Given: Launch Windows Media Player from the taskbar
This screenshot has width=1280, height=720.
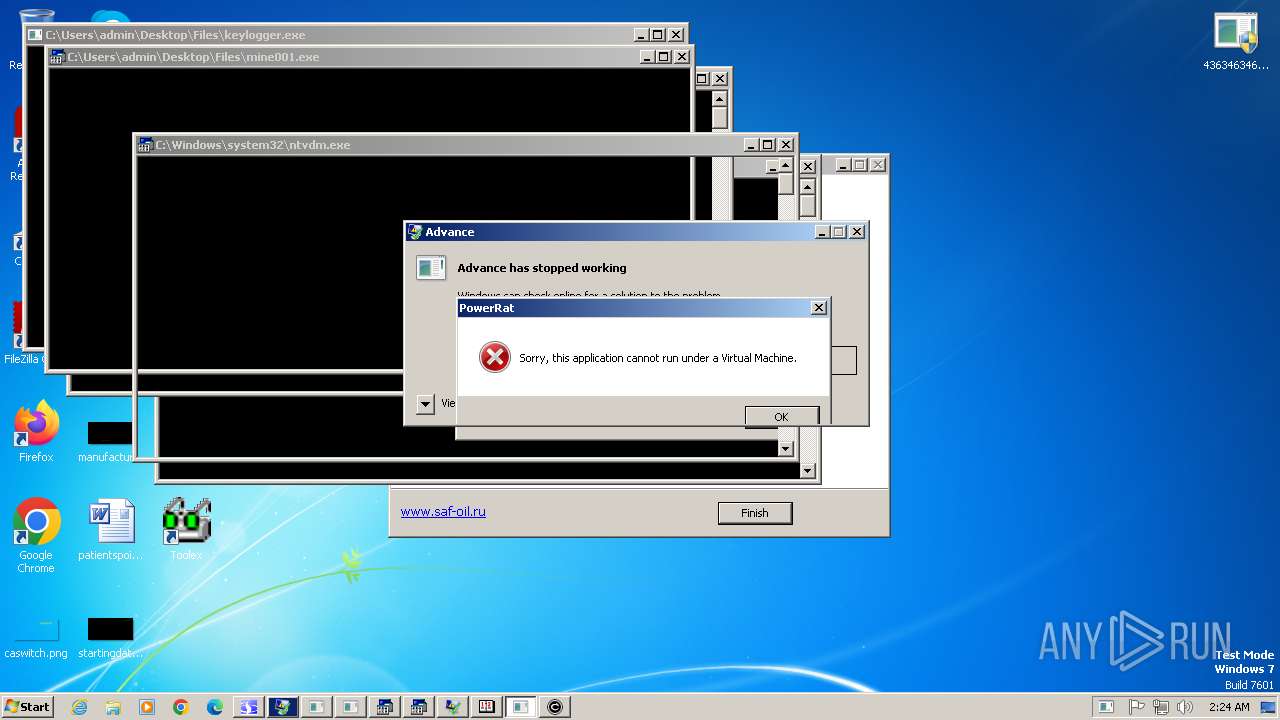Looking at the screenshot, I should [x=147, y=707].
